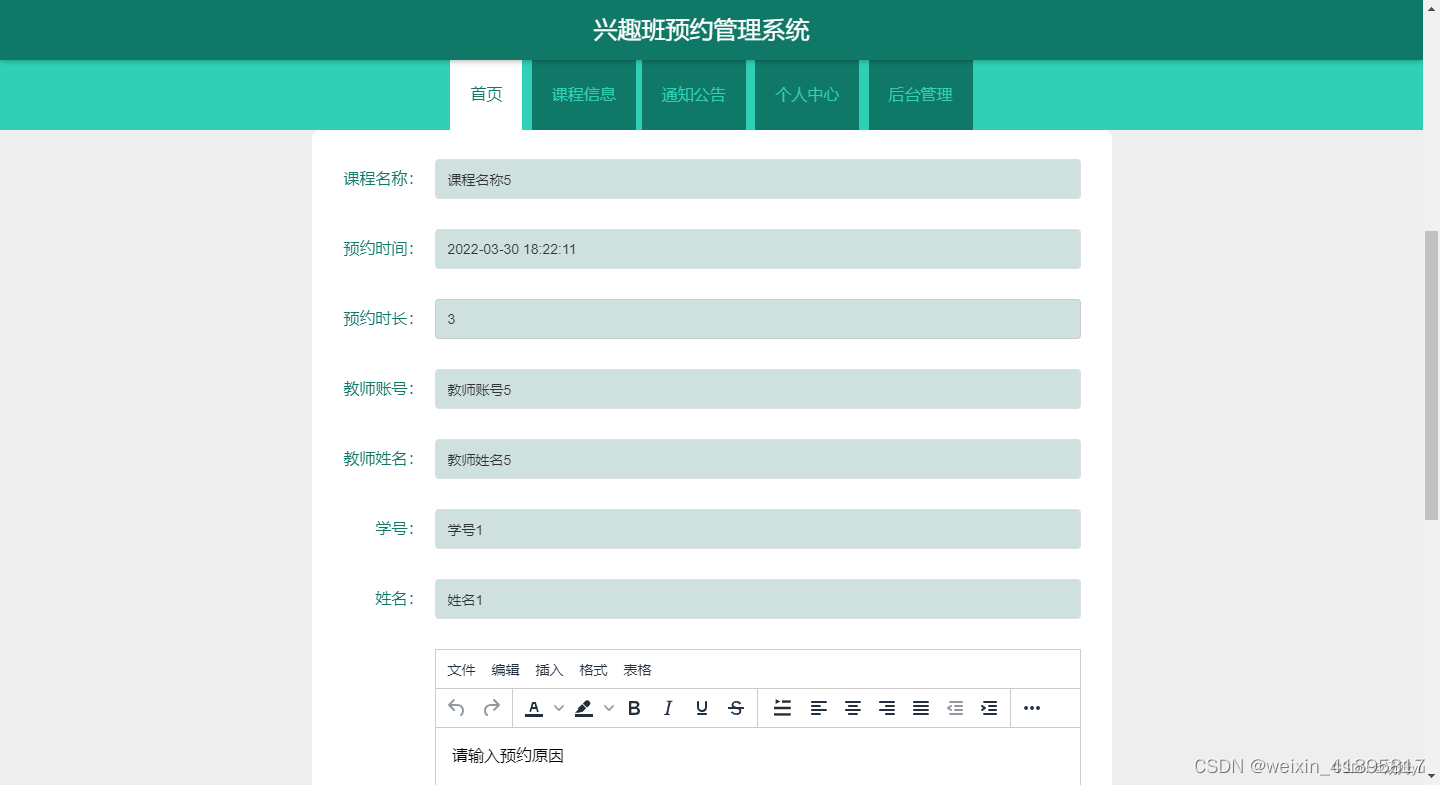Go to the 首页 tab

tap(486, 95)
